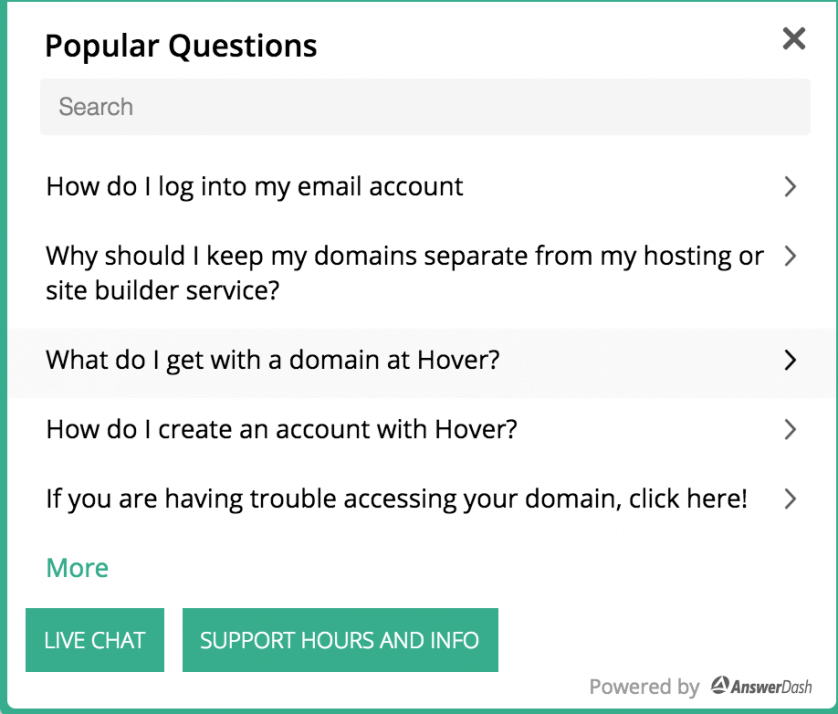Start a session with the LIVE CHAT button
This screenshot has width=838, height=714.
[x=95, y=640]
